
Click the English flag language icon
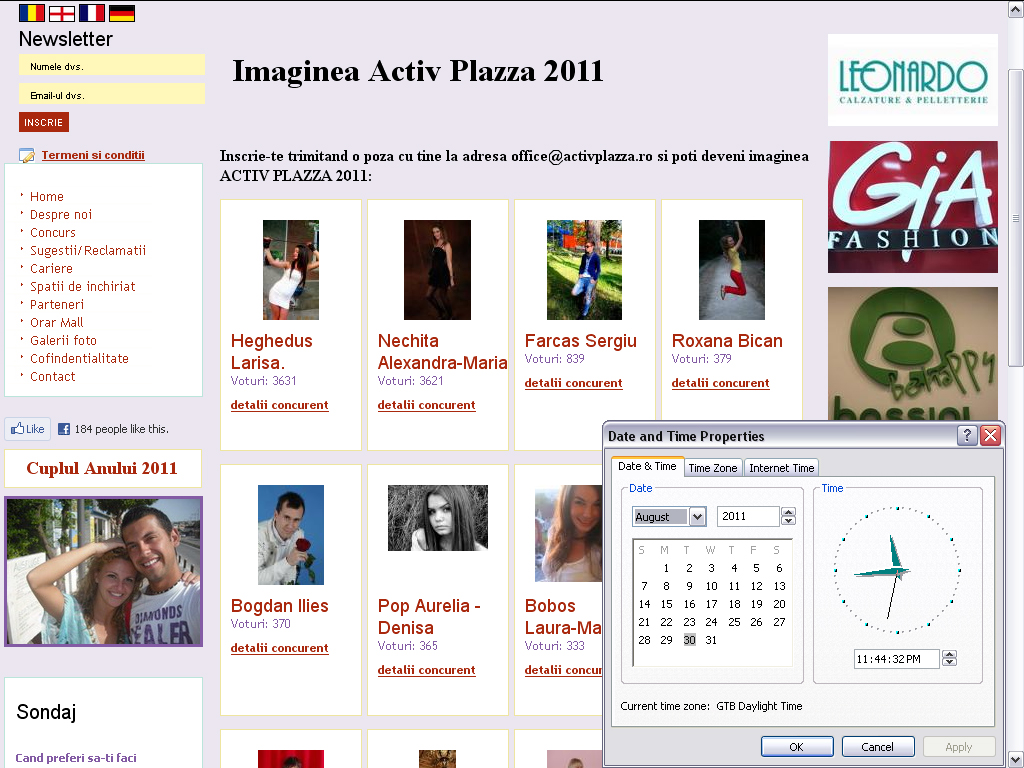(x=61, y=13)
